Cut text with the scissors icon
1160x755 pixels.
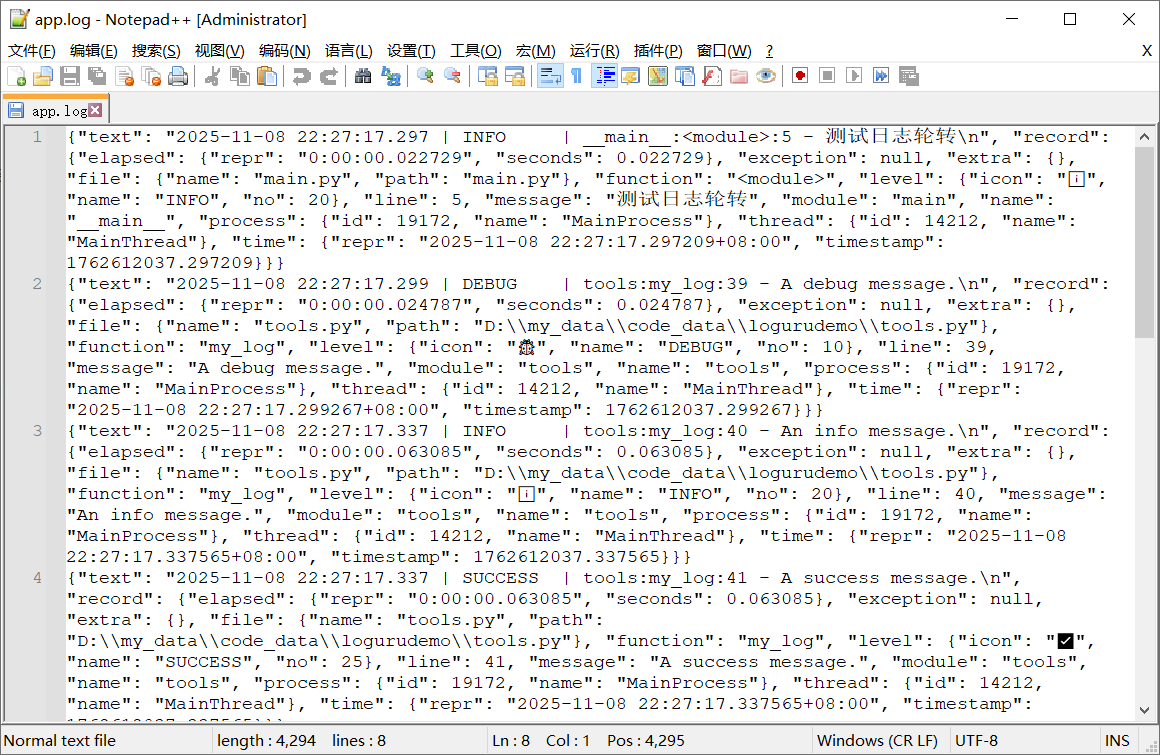point(211,75)
